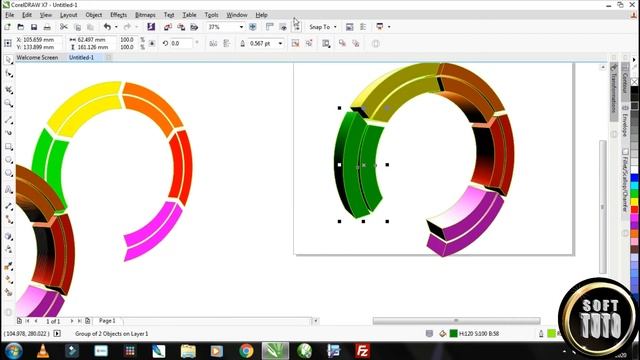This screenshot has width=640, height=360.
Task: Switch to the Welcome Screen tab
Action: (x=37, y=58)
